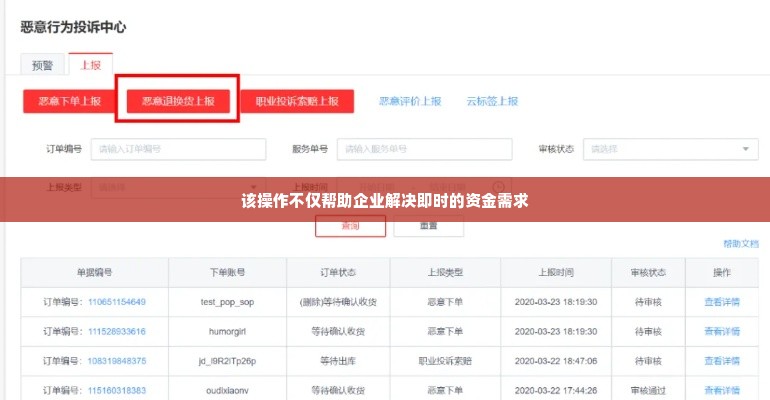Click the 下单账号 column header

(227, 272)
